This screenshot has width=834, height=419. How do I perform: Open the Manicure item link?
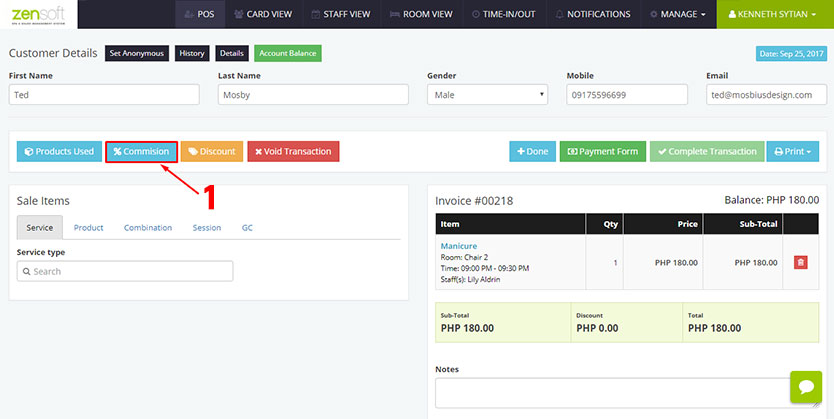(458, 246)
